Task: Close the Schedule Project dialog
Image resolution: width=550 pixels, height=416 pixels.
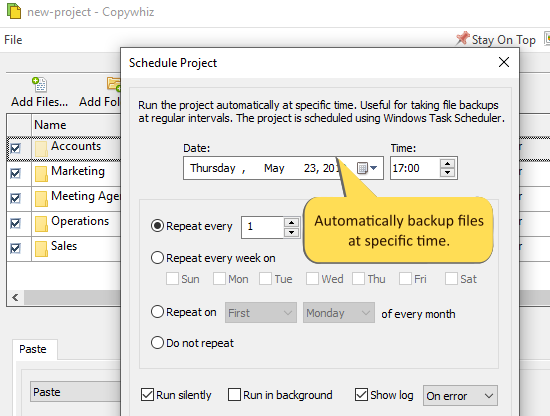Action: 504,62
